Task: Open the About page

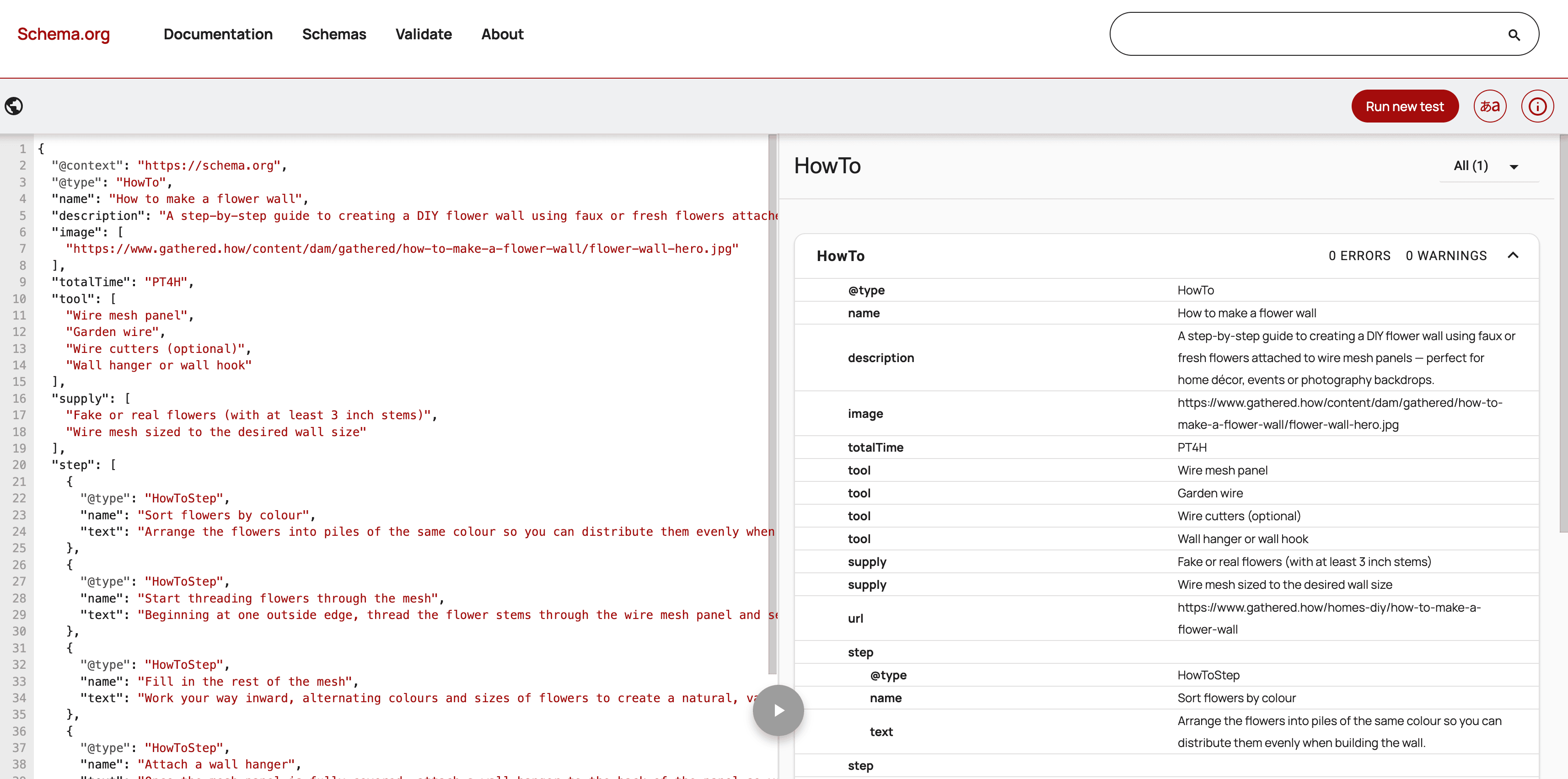Action: [502, 34]
